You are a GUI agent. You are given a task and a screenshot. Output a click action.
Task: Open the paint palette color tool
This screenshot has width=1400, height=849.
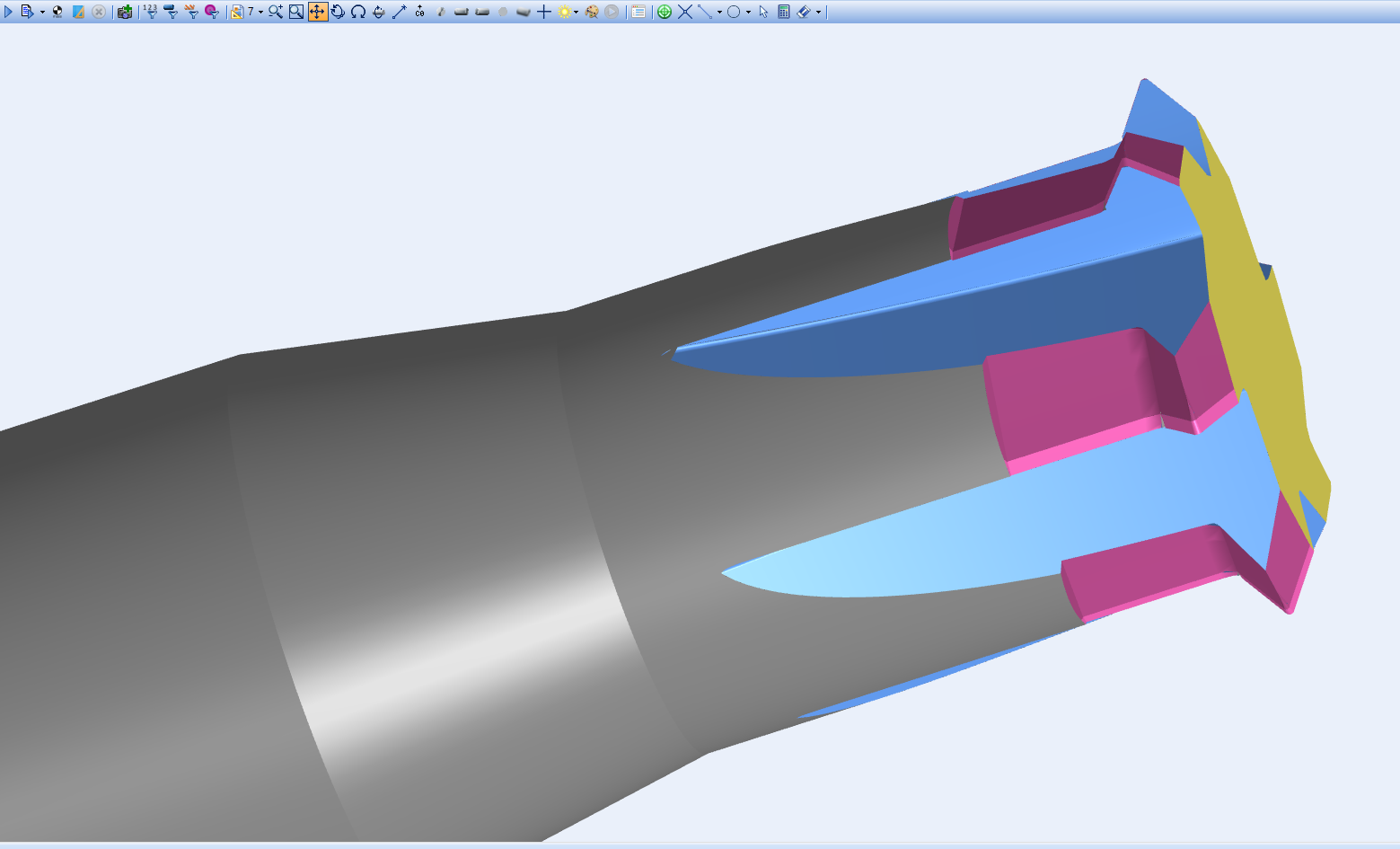point(592,12)
